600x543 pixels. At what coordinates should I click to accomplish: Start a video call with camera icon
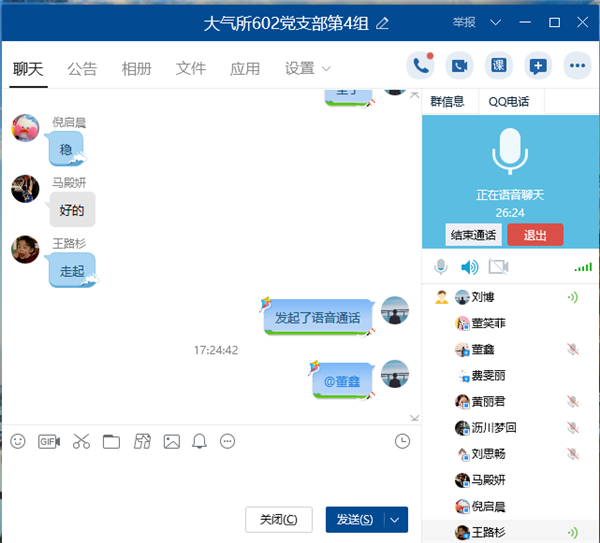tap(460, 66)
